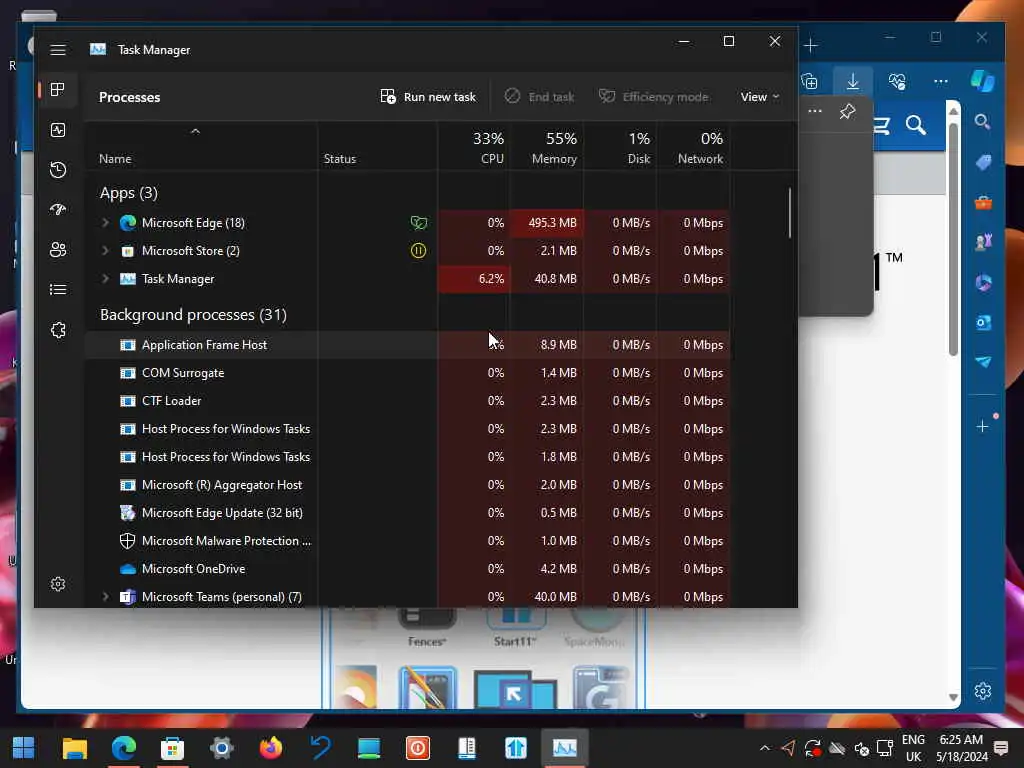Open notification center icon in taskbar
The width and height of the screenshot is (1024, 768).
(1001, 748)
